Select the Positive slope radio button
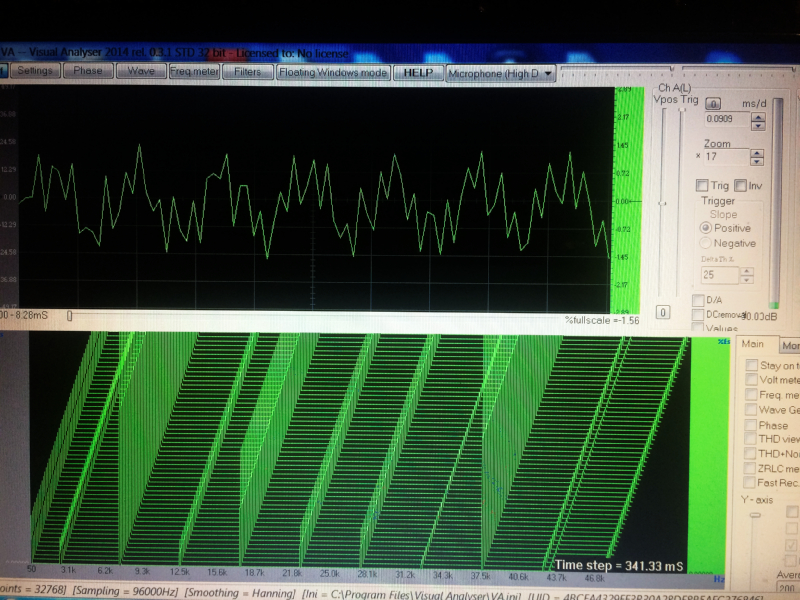 pyautogui.click(x=706, y=228)
